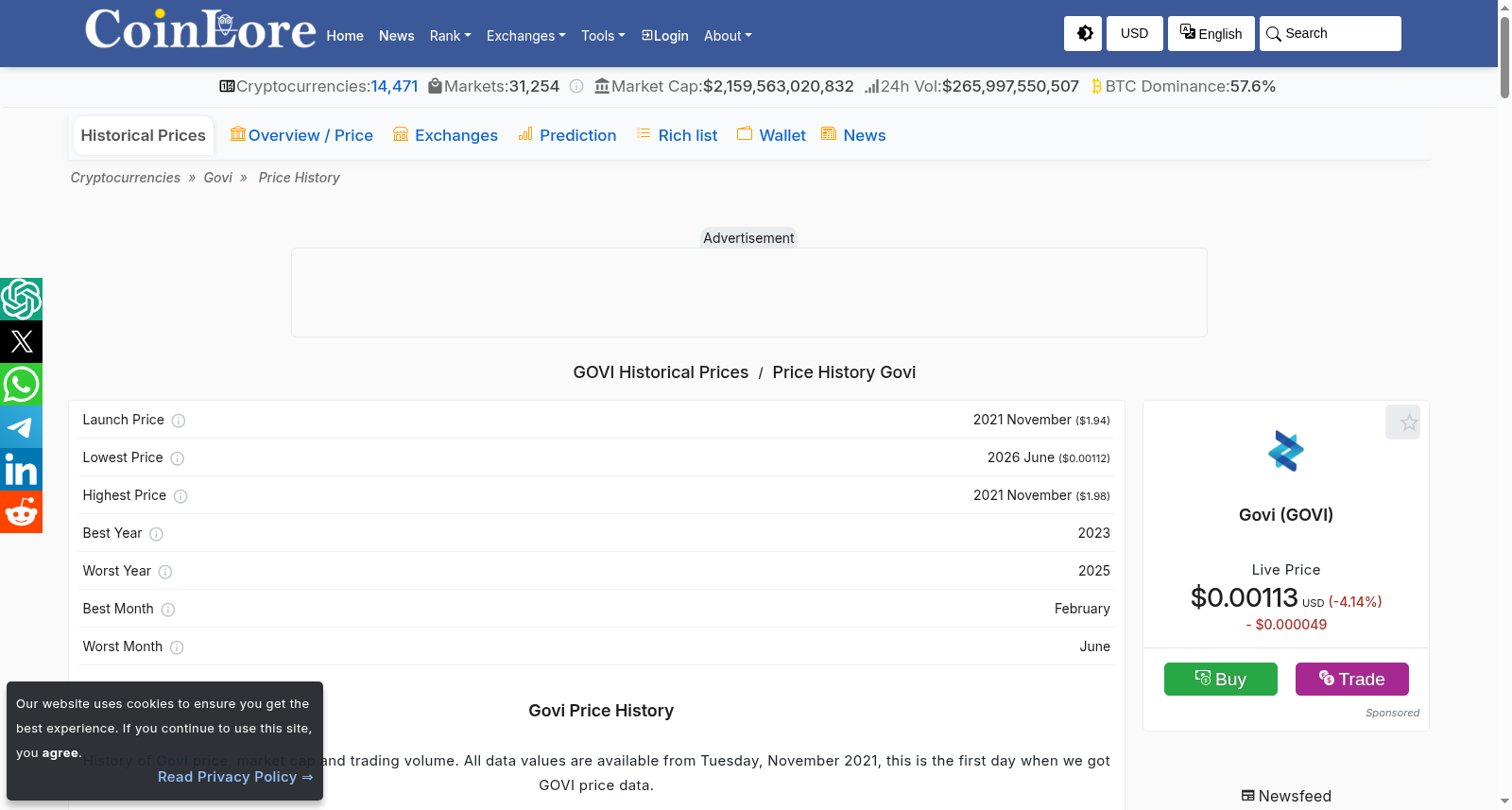Share page on Reddit
This screenshot has height=810, width=1512.
21,512
